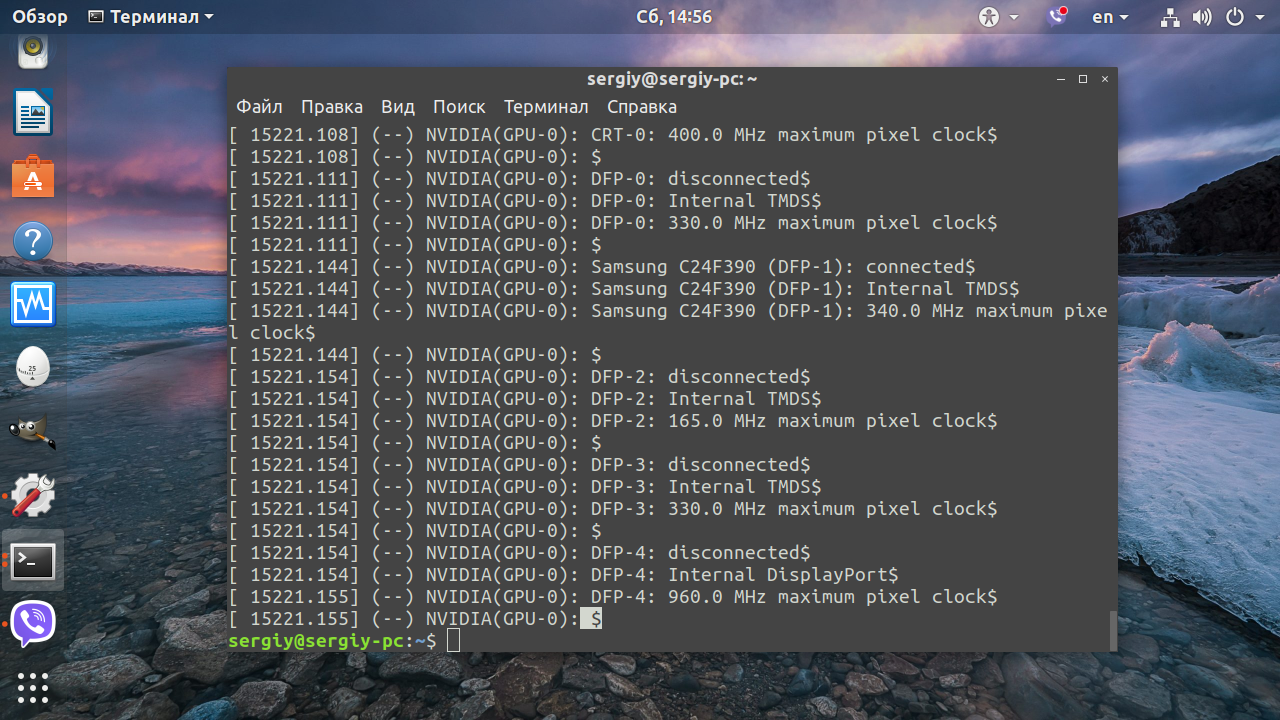This screenshot has width=1280, height=720.
Task: Open the Терминал menu in the menu bar
Action: (x=546, y=106)
